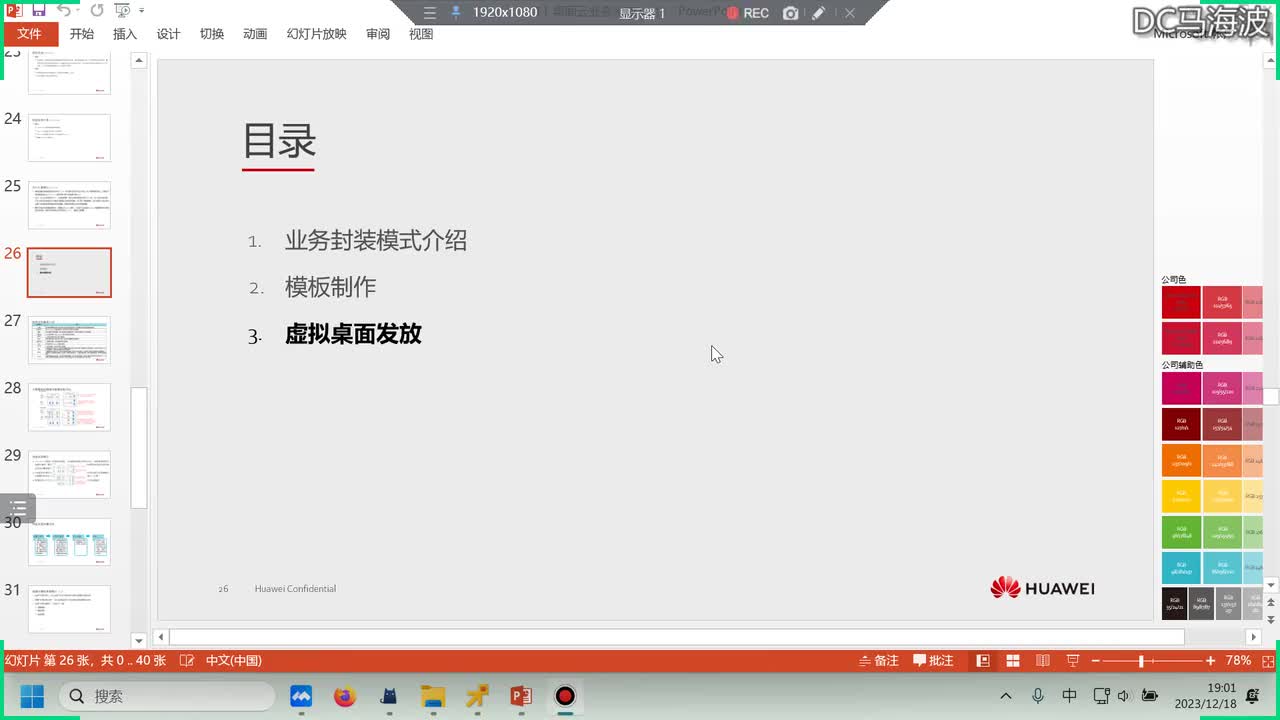Click the zoom in plus button
The image size is (1280, 720).
pos(1210,661)
